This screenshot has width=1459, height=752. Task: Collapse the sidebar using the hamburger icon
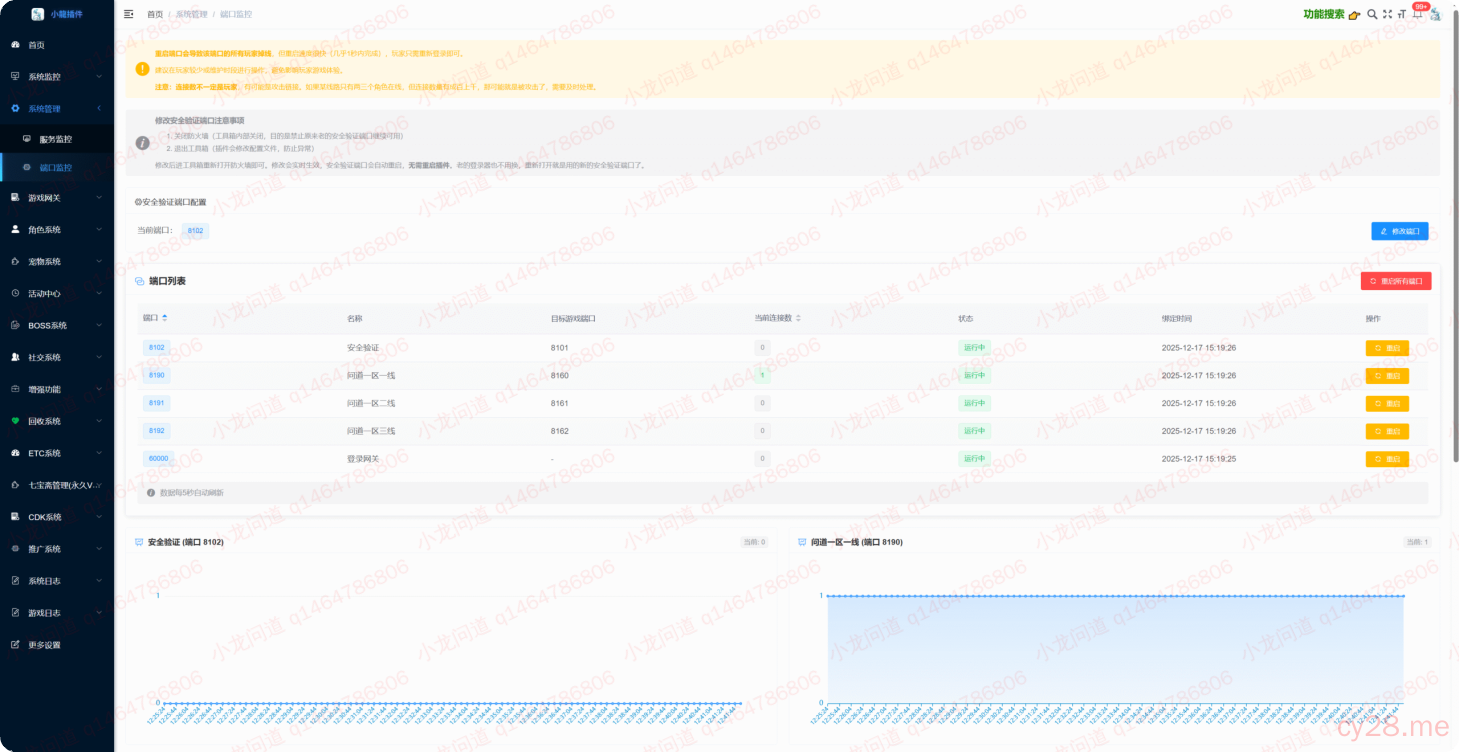tap(128, 14)
